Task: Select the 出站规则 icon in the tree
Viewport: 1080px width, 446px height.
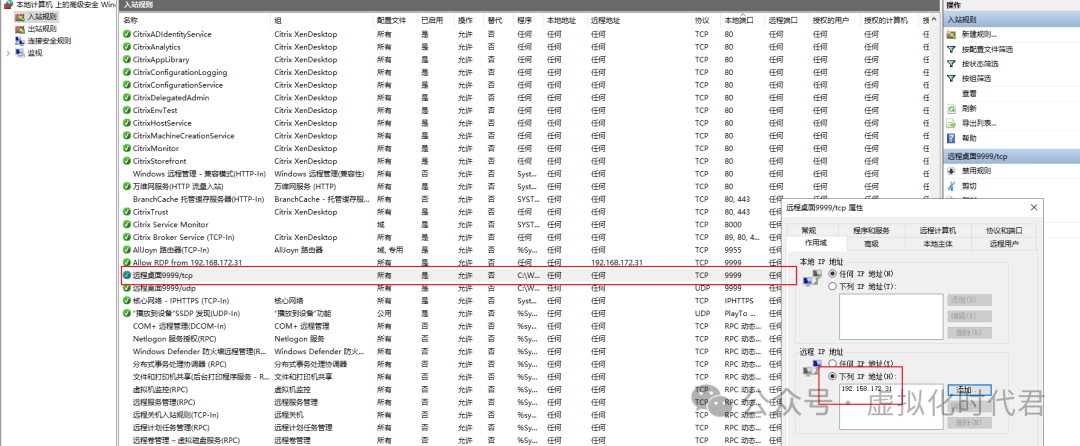Action: tap(20, 29)
